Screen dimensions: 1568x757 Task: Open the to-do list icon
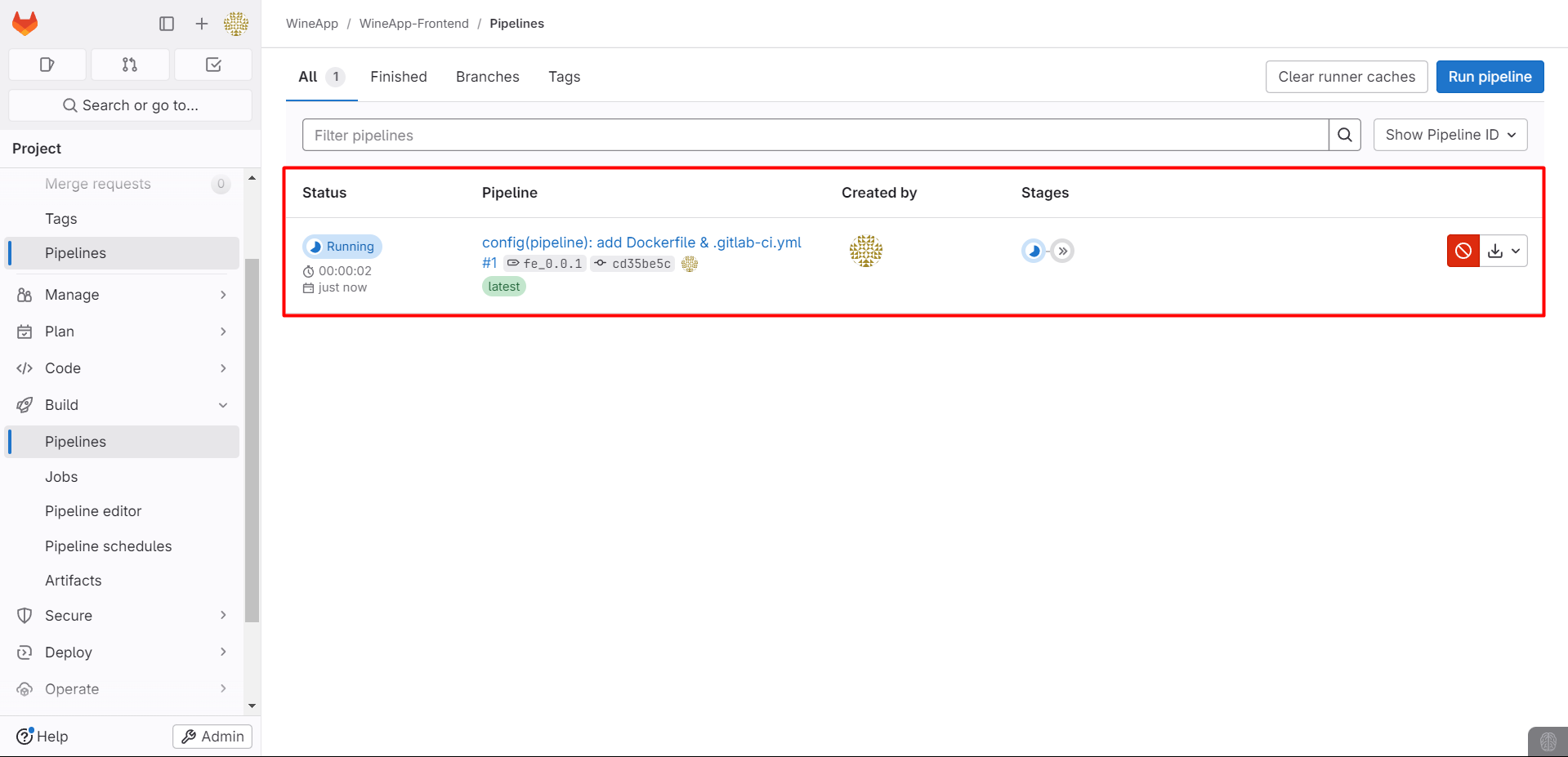tap(213, 65)
